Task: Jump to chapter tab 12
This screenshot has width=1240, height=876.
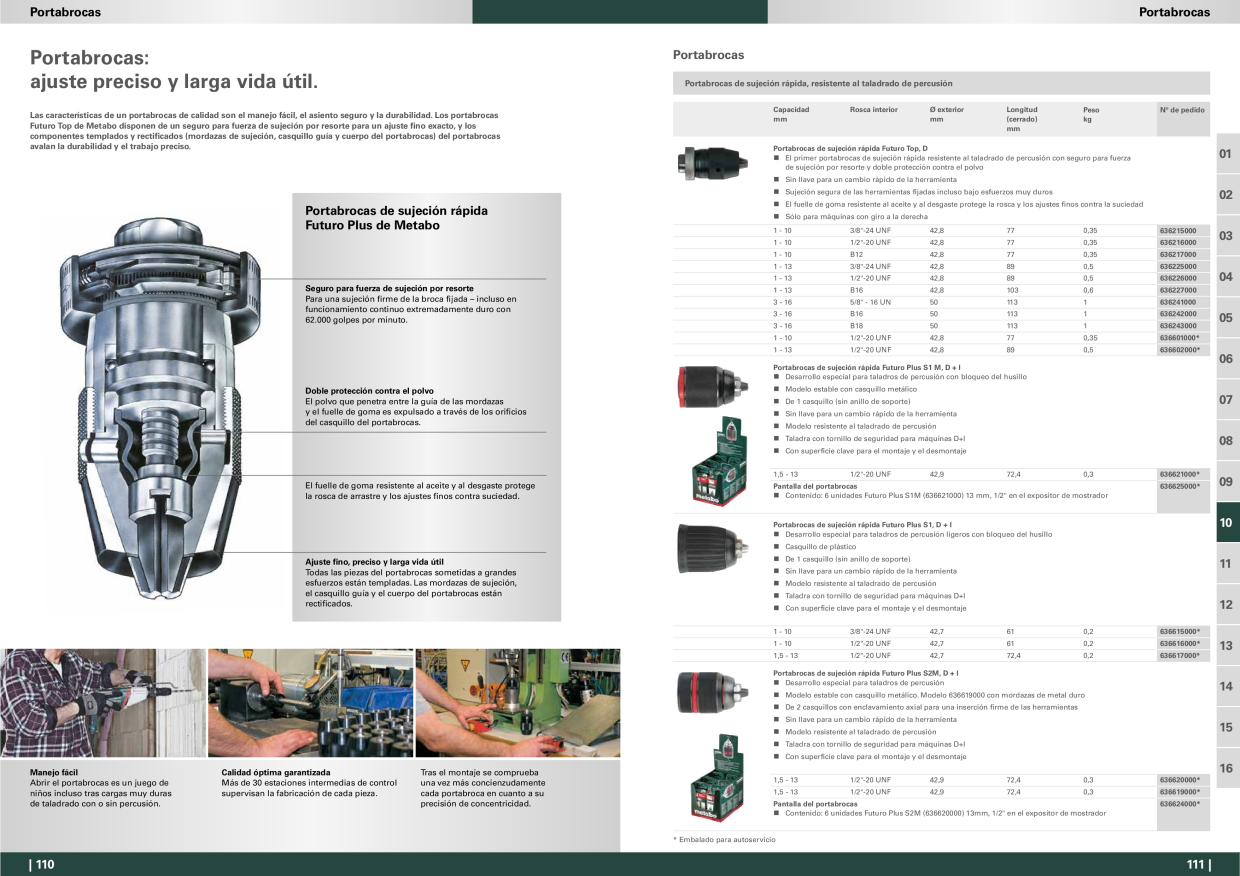Action: tap(1227, 605)
